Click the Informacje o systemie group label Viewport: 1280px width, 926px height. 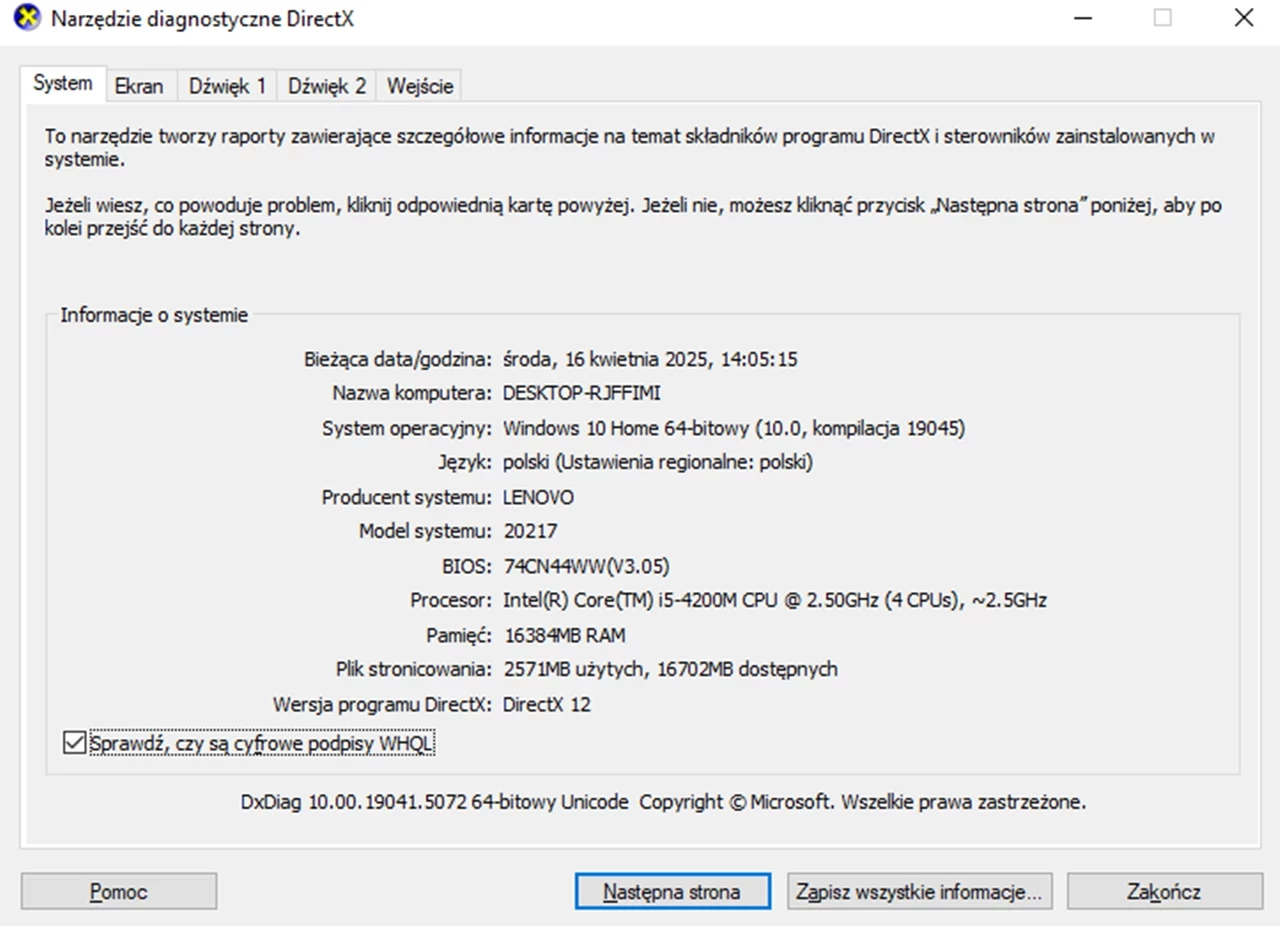pos(154,315)
